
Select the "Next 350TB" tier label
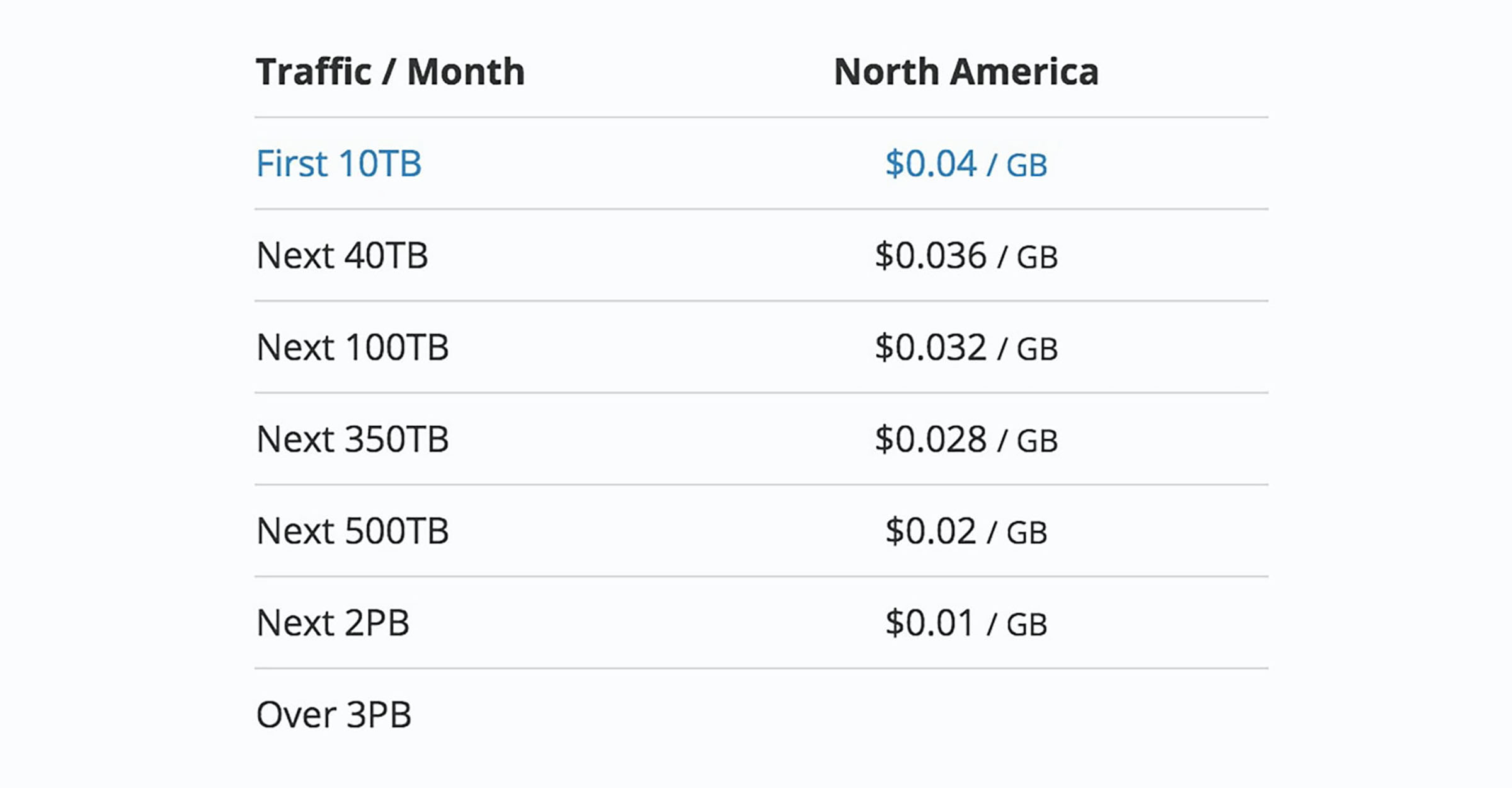pyautogui.click(x=352, y=439)
